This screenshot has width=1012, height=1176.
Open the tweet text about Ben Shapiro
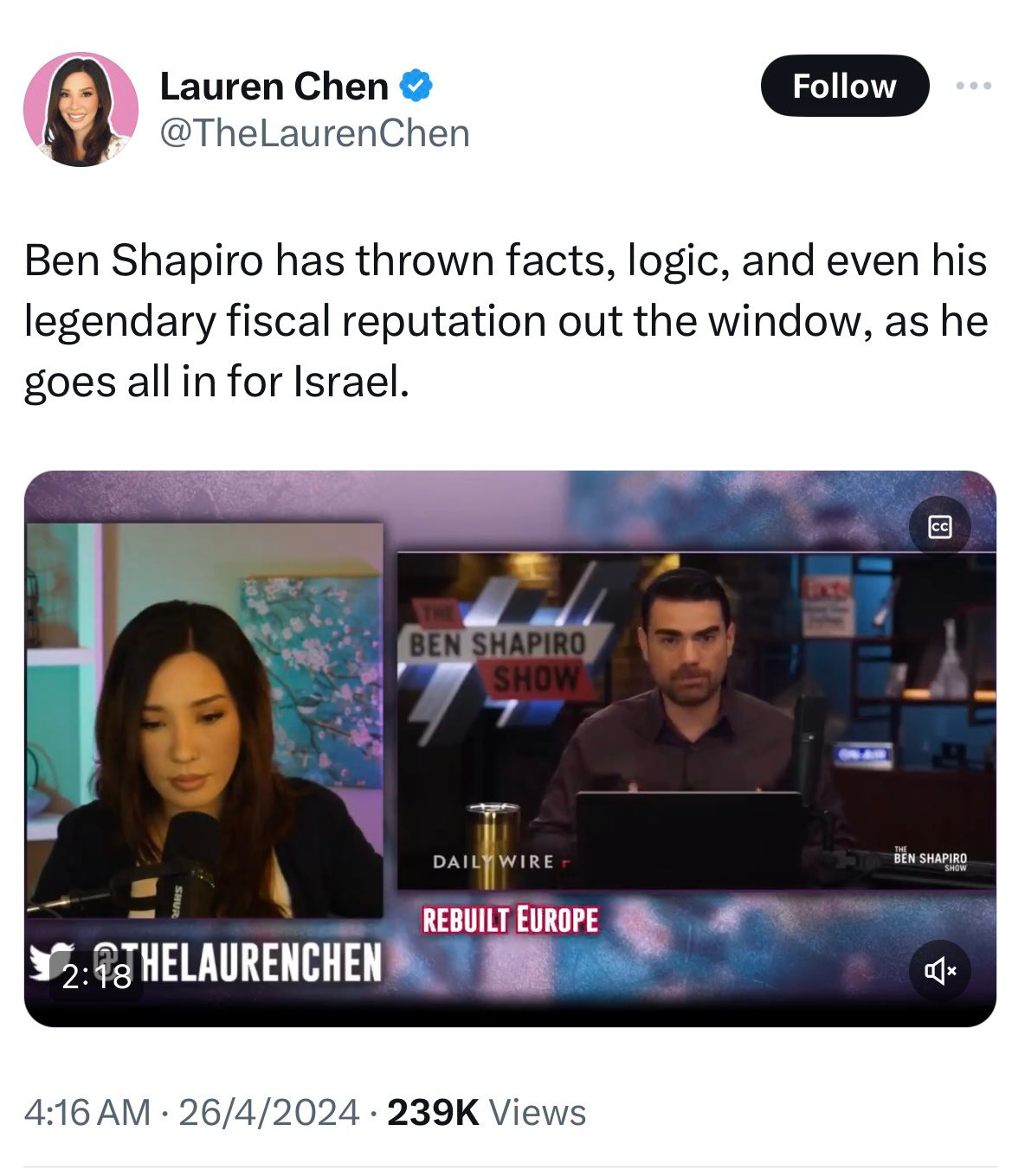[506, 321]
